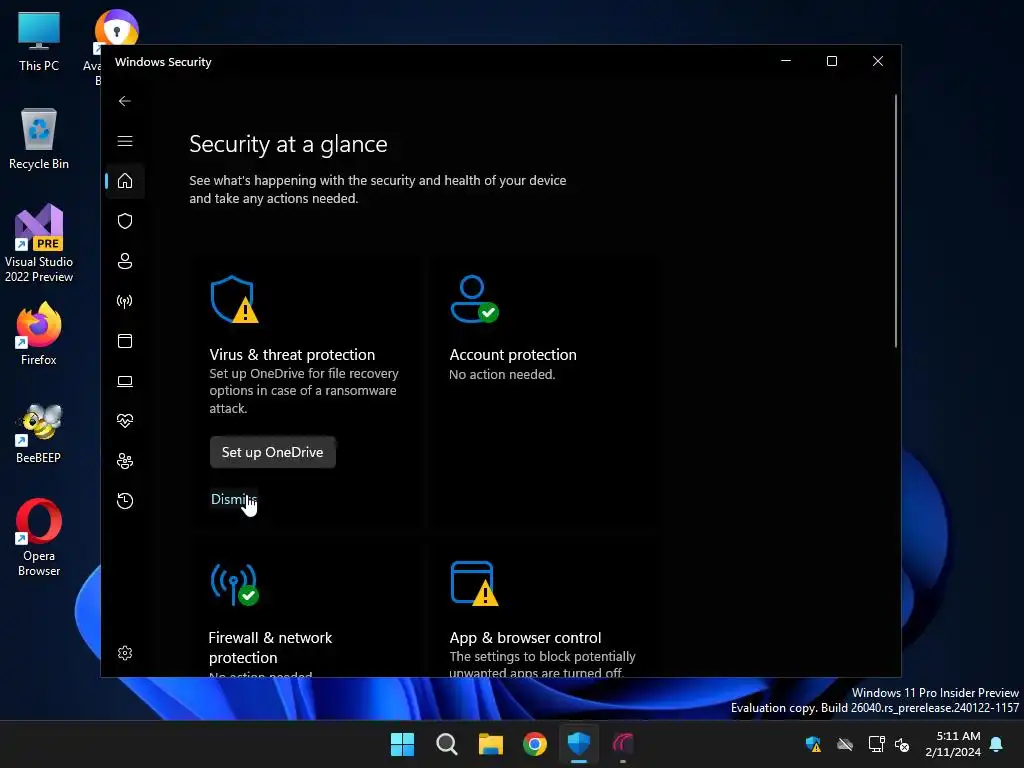Open File Explorer from taskbar

(490, 744)
